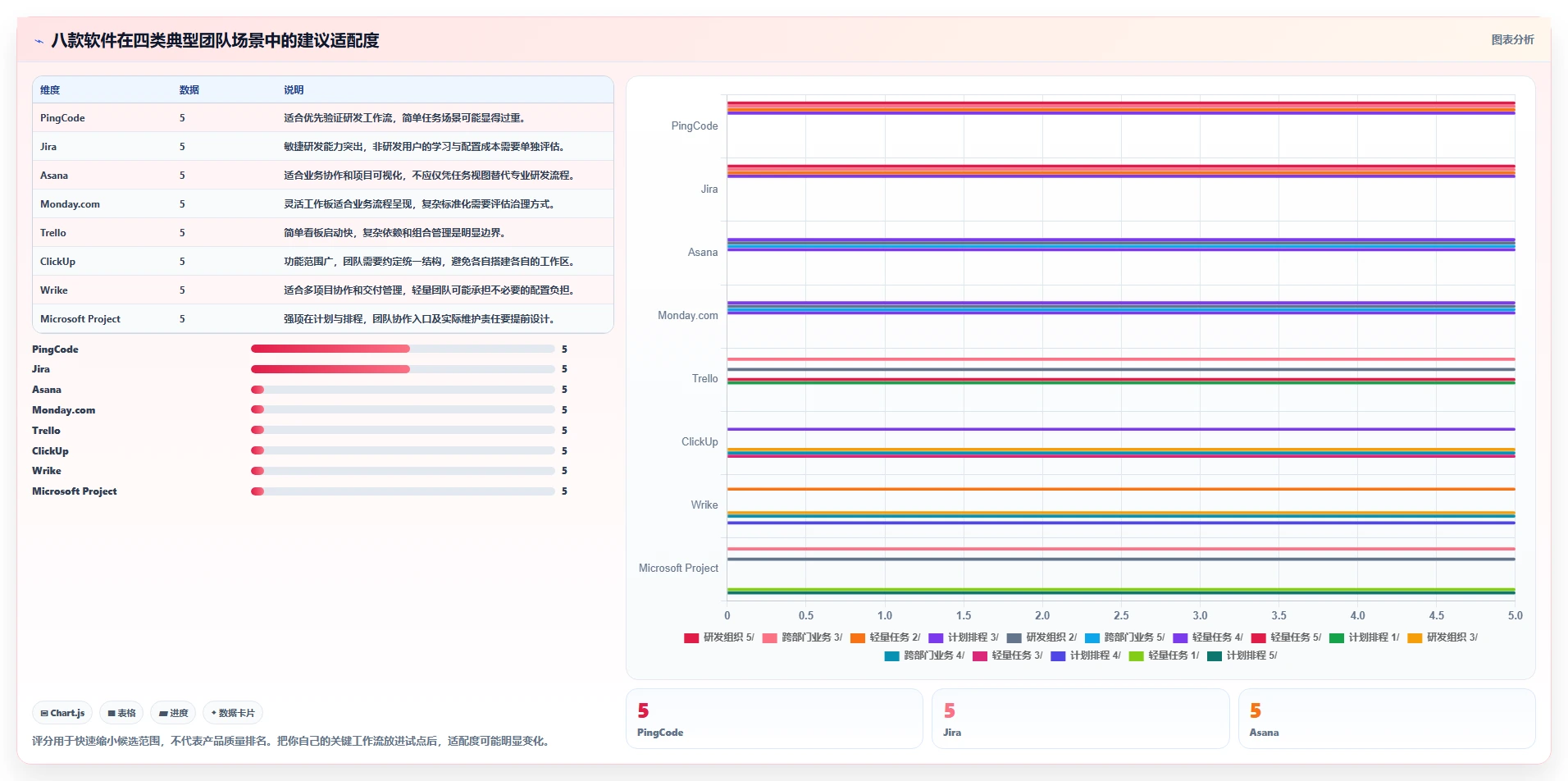The image size is (1568, 781).
Task: Toggle the 研发组织 2/ legend dataset
Action: pyautogui.click(x=1042, y=637)
